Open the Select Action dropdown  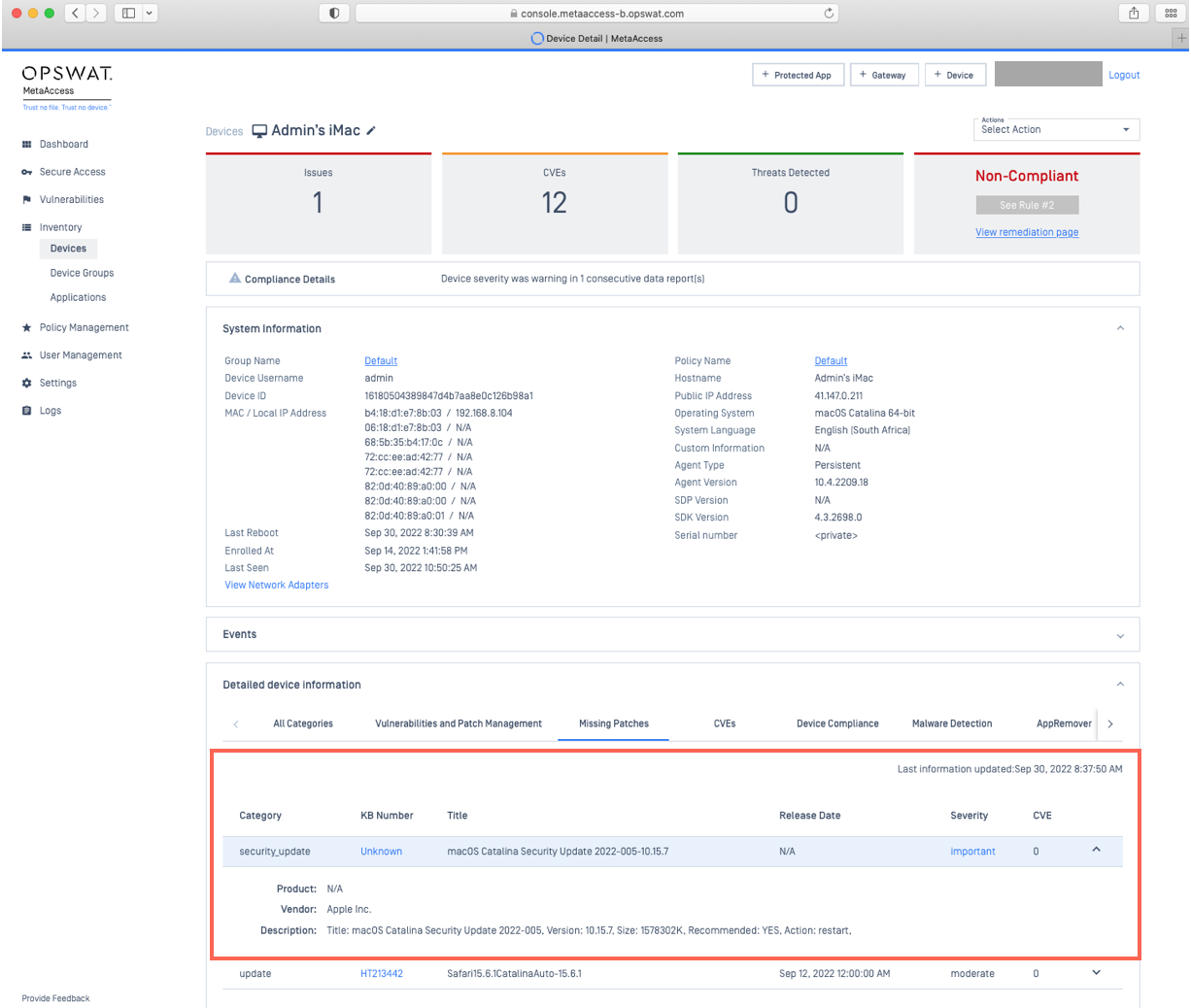point(1056,129)
